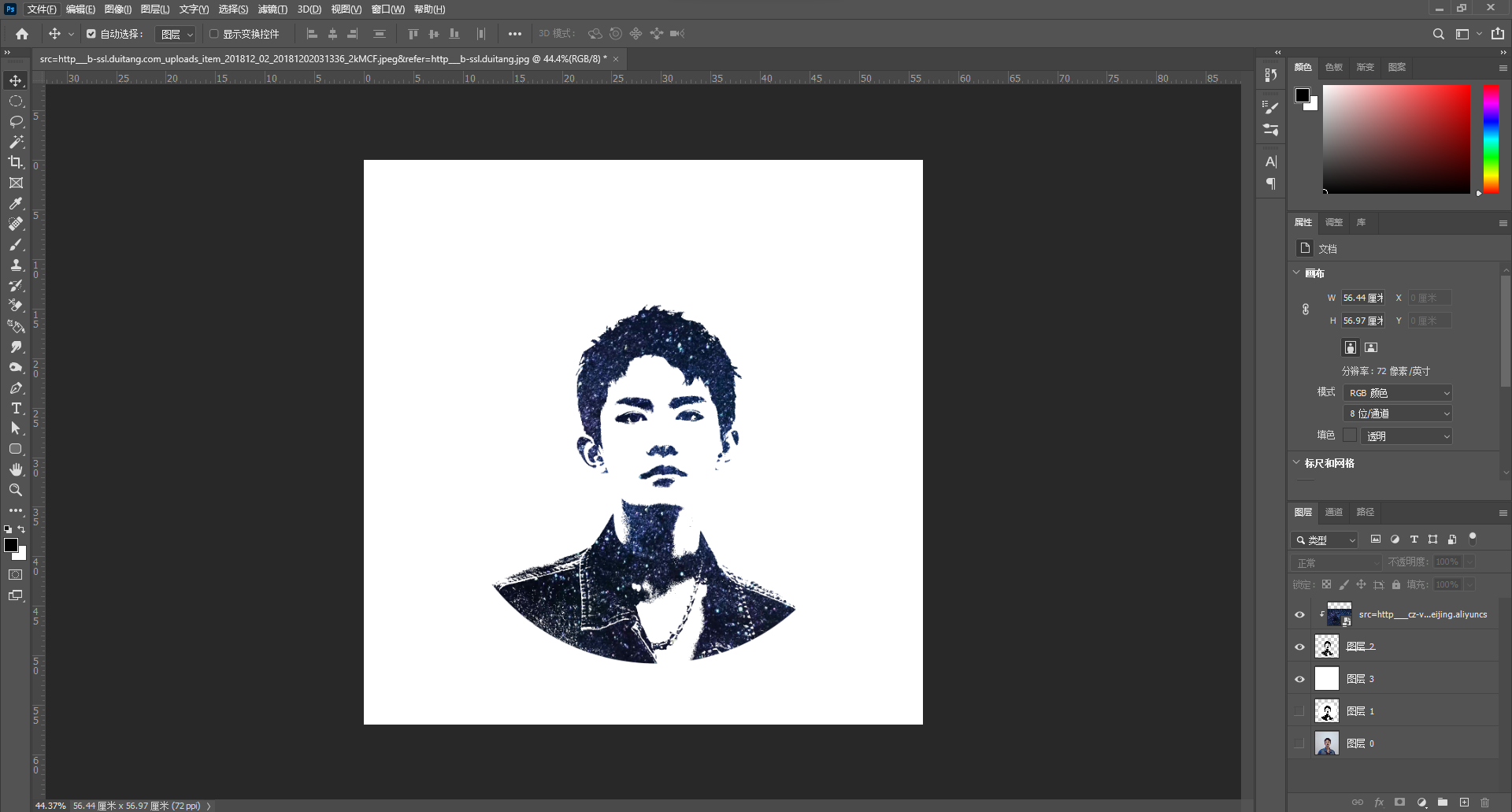The height and width of the screenshot is (812, 1512).
Task: Open the fx layer style icon
Action: [x=1379, y=803]
